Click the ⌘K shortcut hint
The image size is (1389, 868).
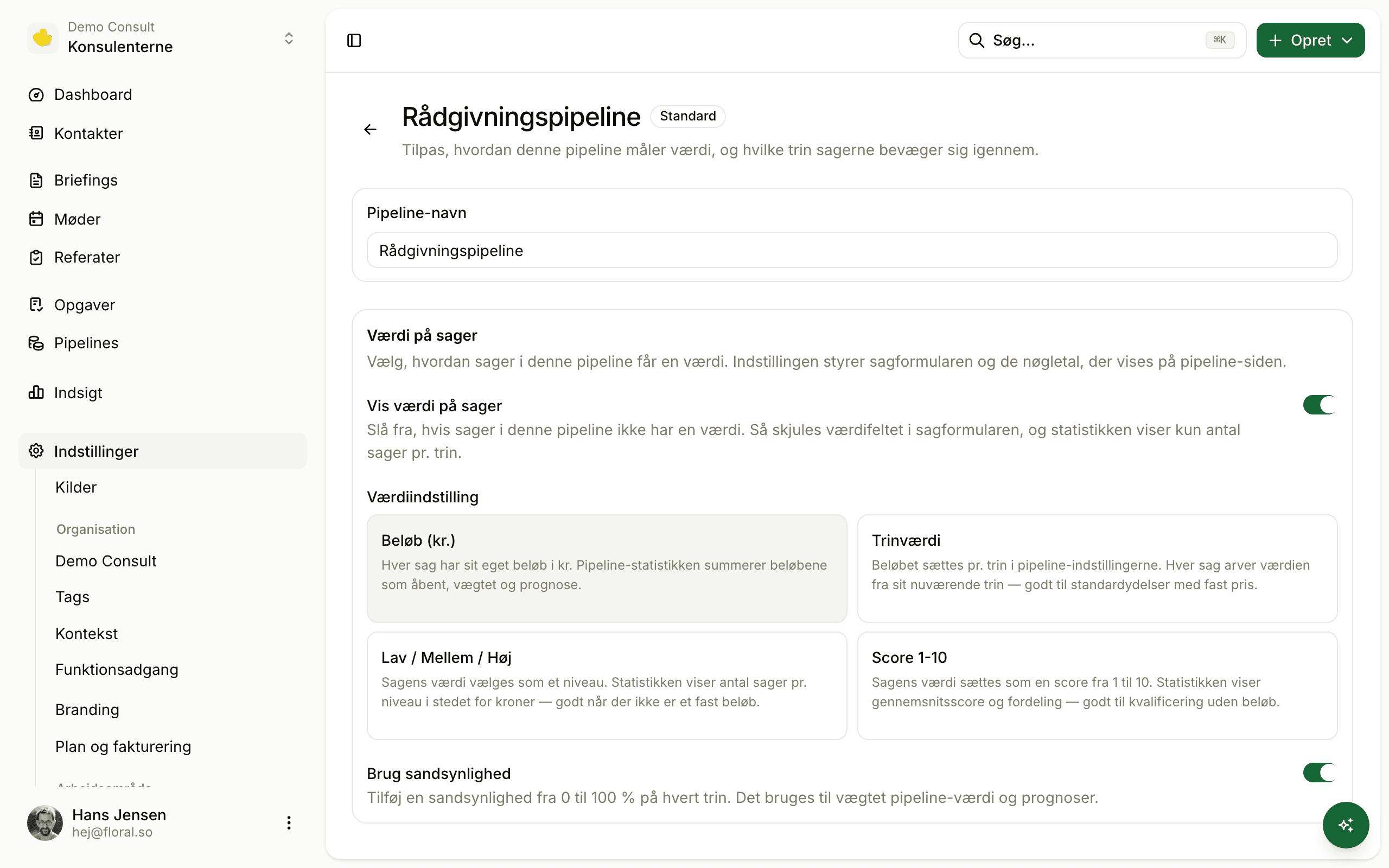(x=1220, y=40)
